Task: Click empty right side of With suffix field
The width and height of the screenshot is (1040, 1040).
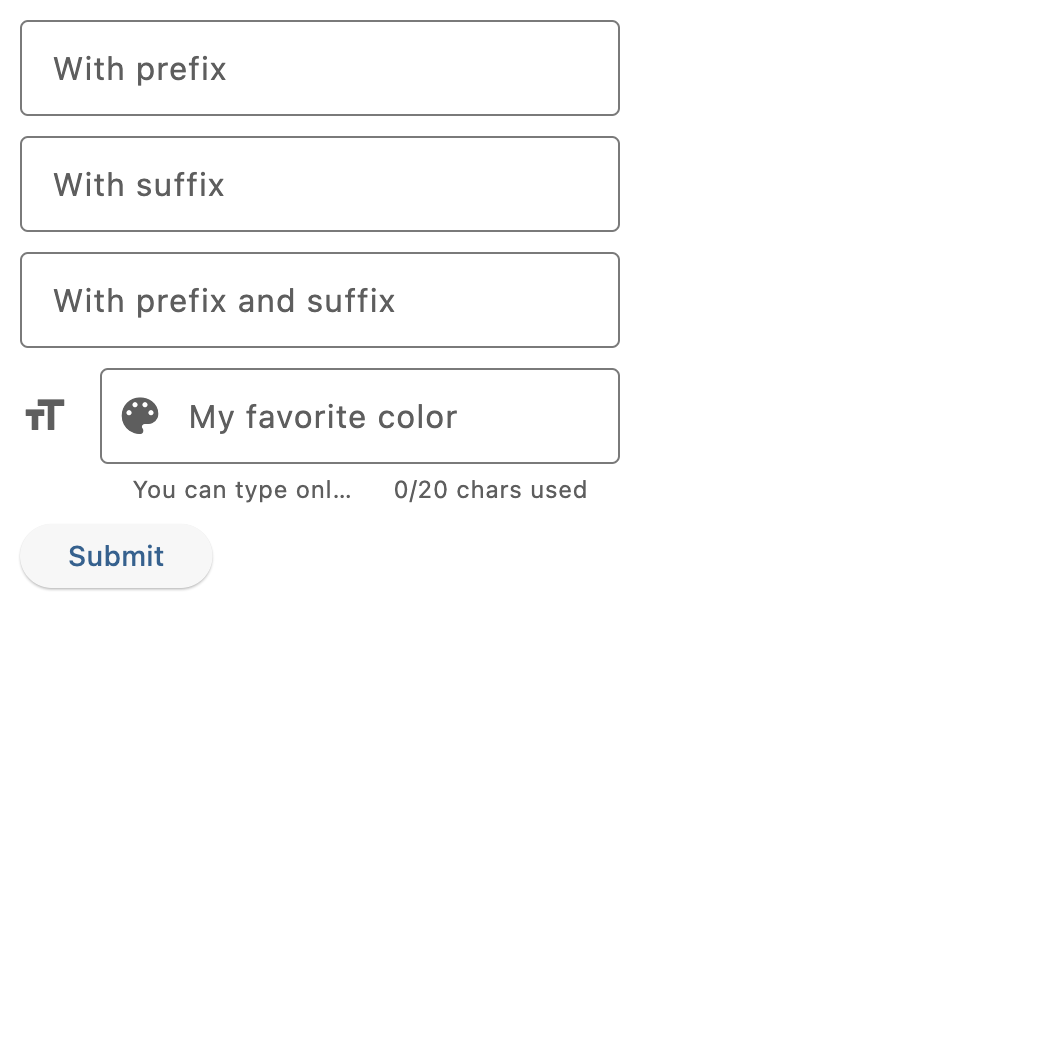Action: coord(464,184)
